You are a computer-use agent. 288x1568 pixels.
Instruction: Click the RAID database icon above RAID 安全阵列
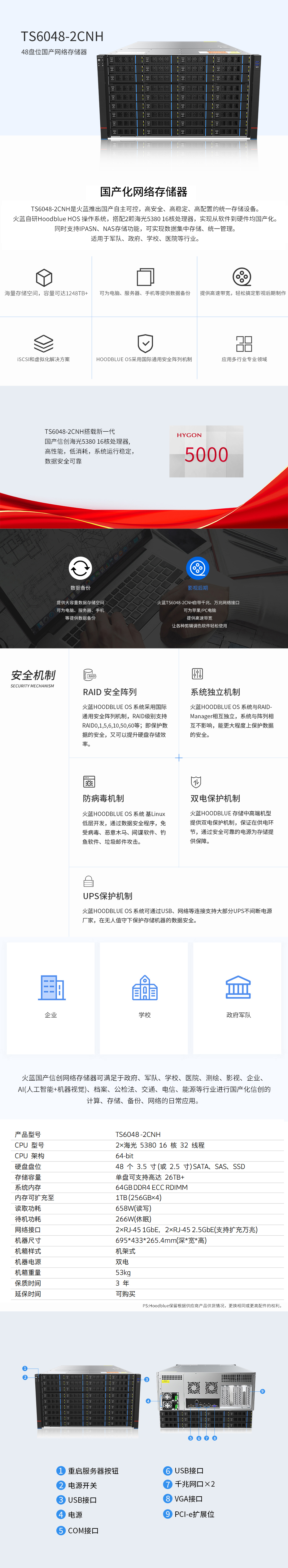pos(90,674)
